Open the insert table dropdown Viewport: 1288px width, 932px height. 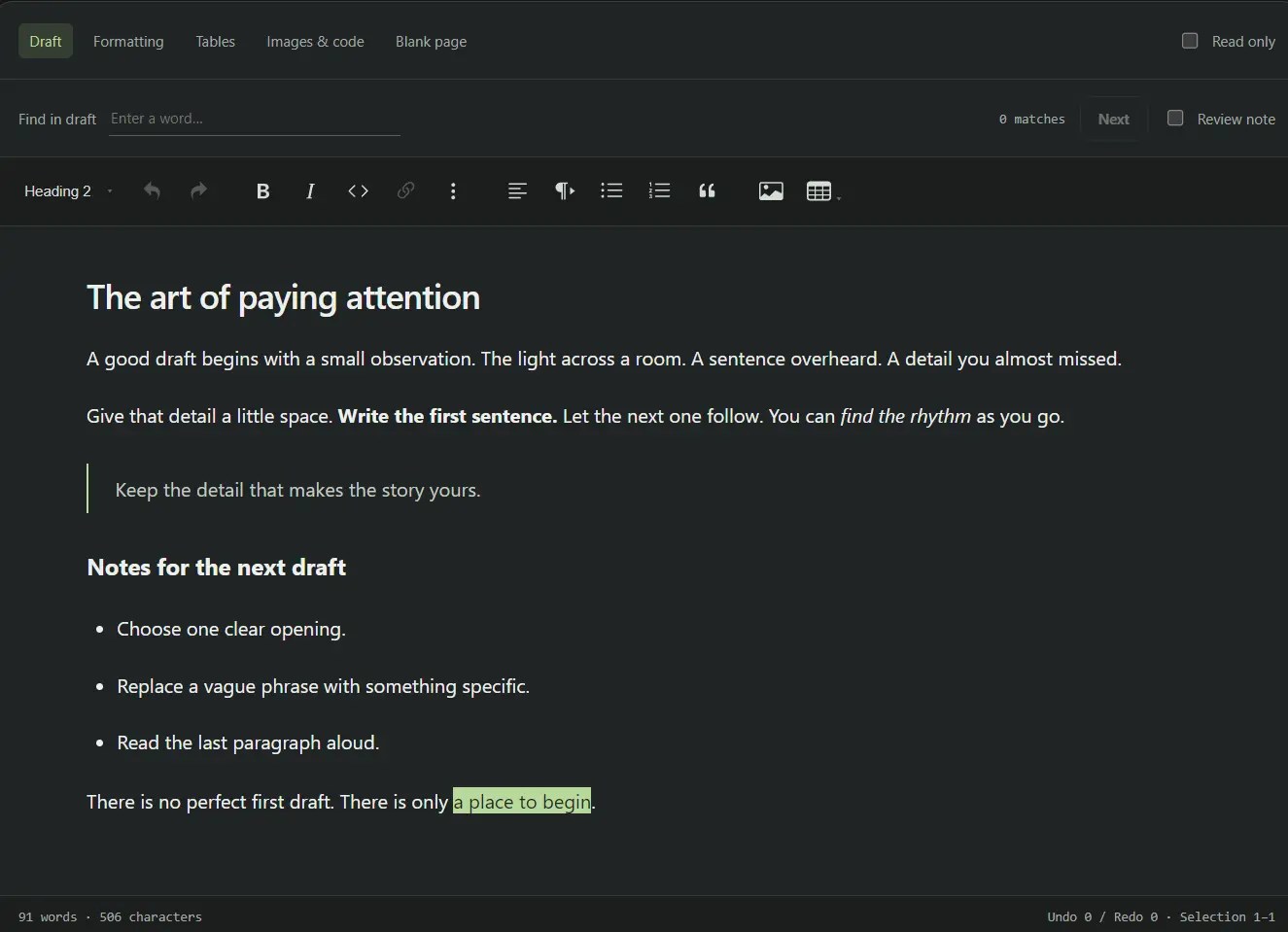[823, 190]
